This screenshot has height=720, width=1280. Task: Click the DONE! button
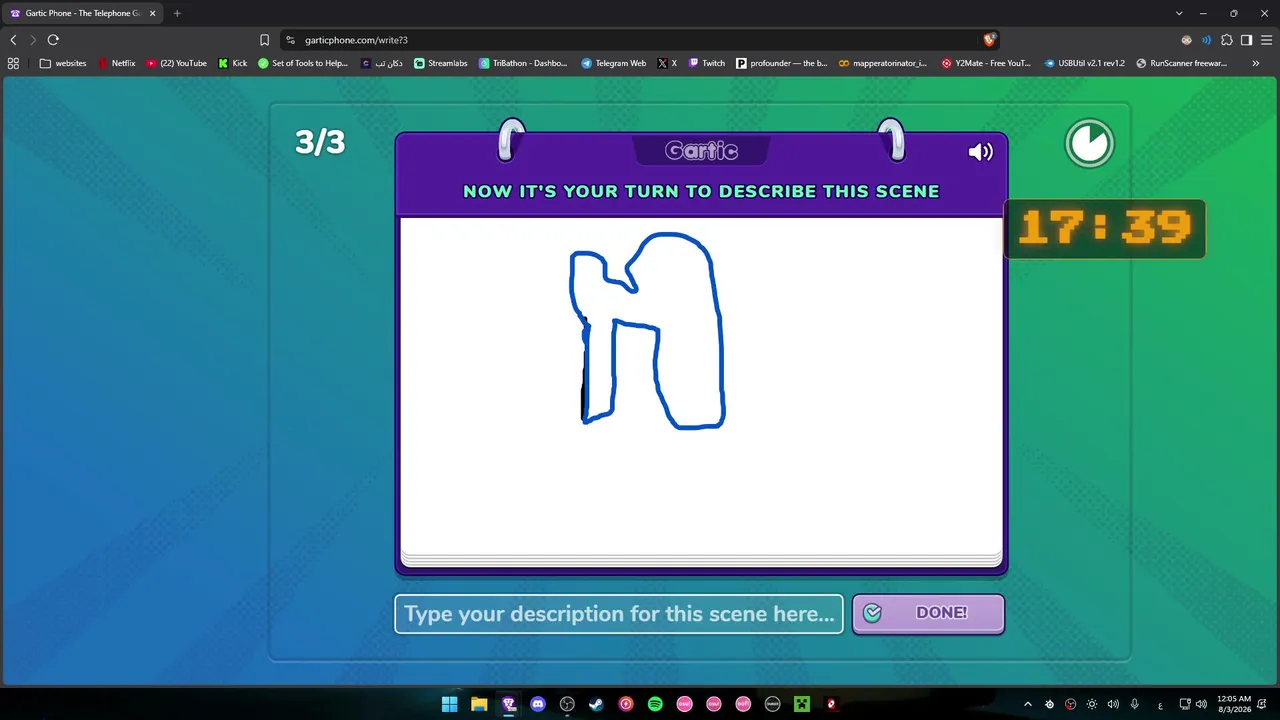pos(928,613)
